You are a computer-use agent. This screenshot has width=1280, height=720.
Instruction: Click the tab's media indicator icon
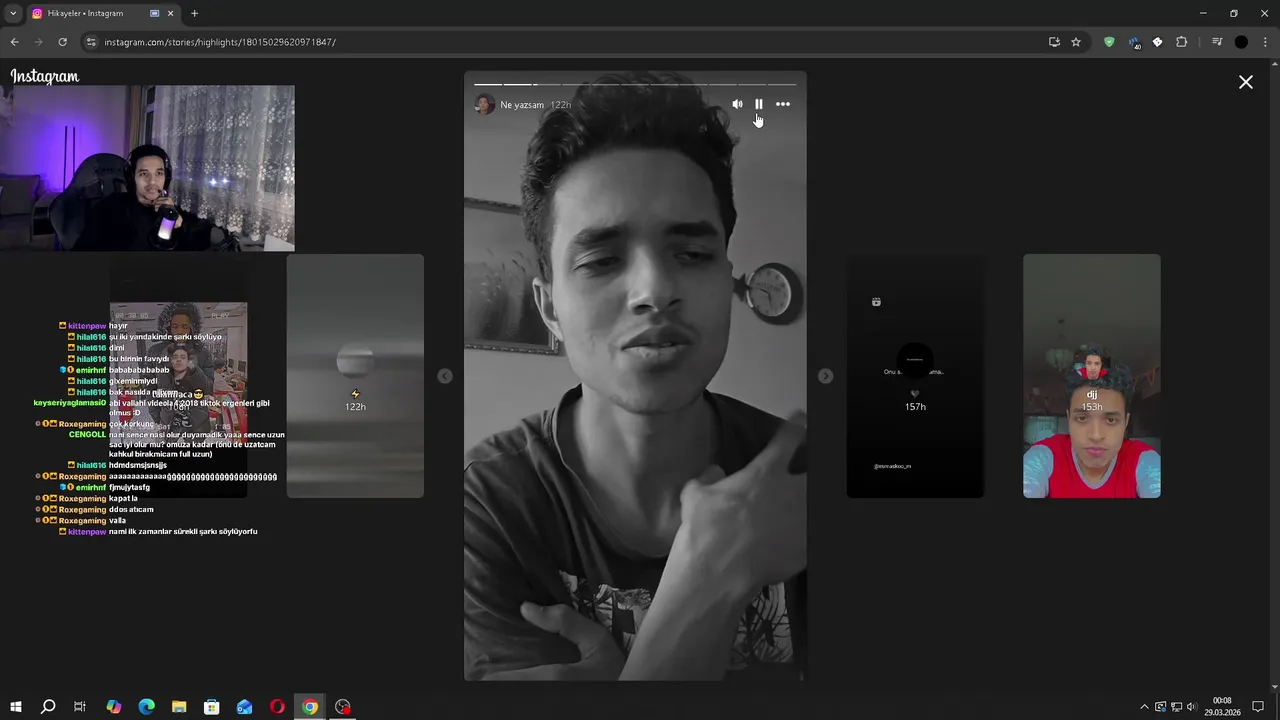154,13
